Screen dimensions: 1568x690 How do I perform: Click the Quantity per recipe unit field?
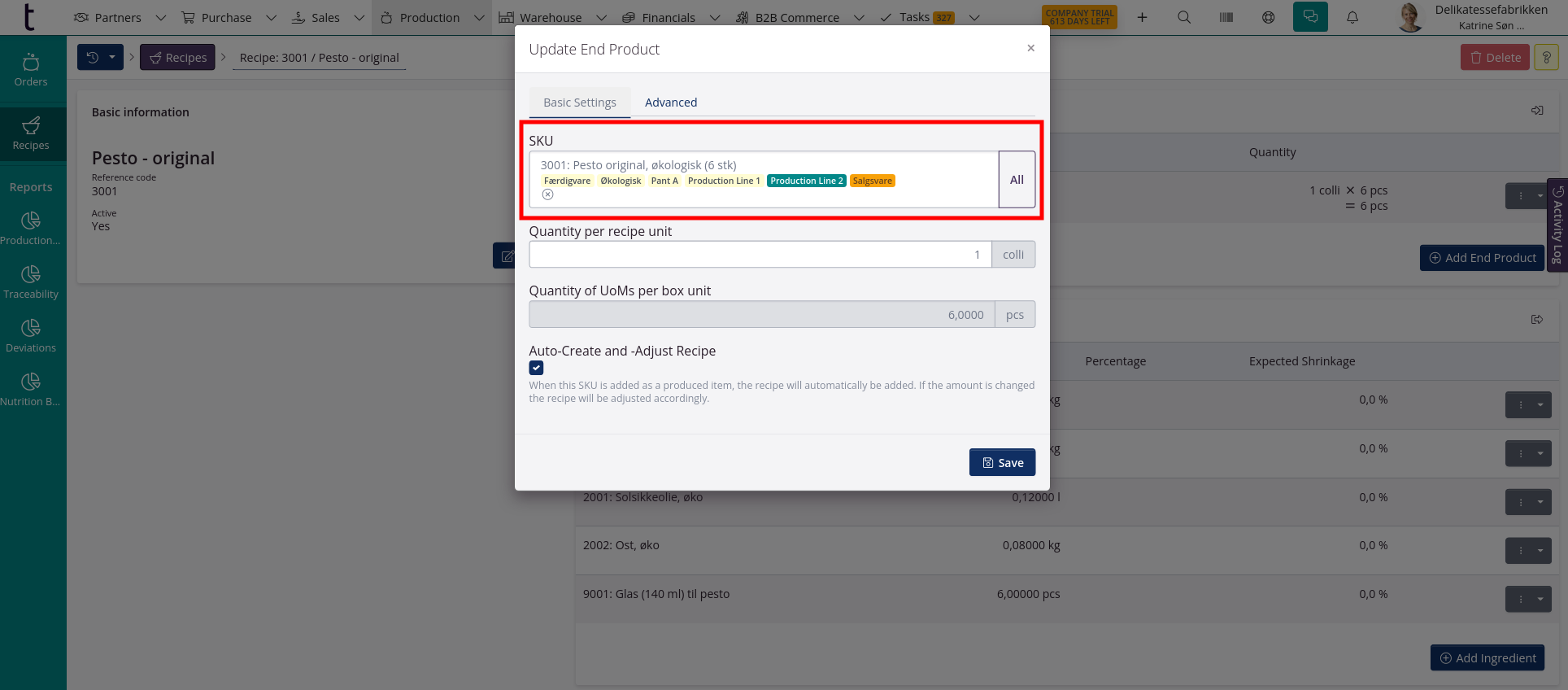pyautogui.click(x=760, y=255)
